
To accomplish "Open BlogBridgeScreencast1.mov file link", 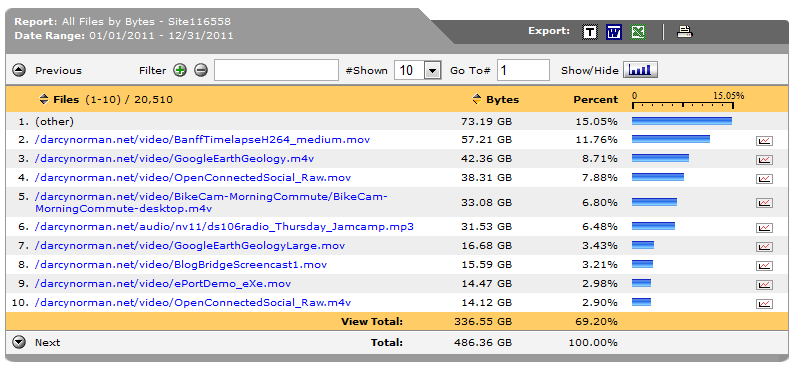I will pos(181,264).
